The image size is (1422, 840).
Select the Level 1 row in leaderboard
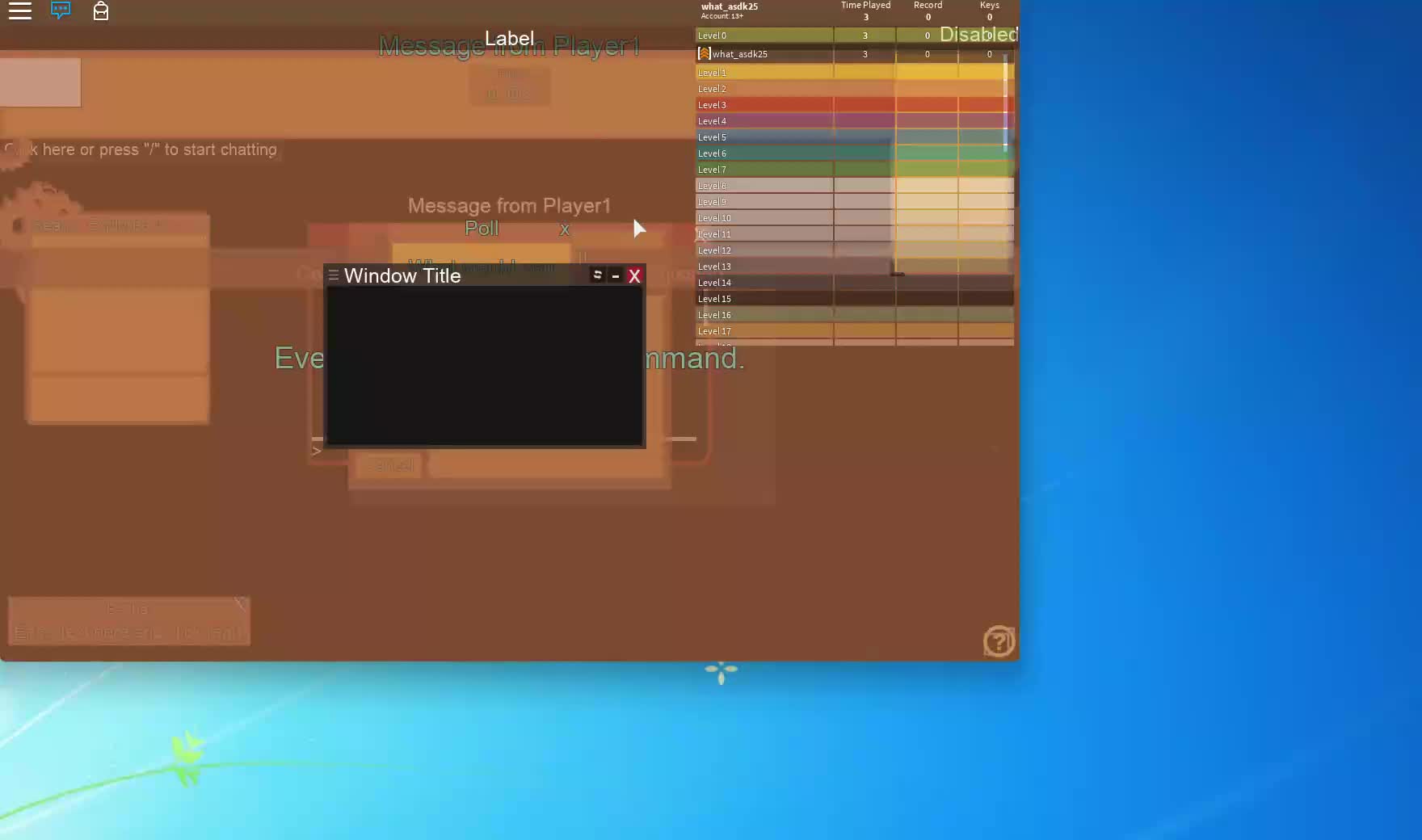(764, 73)
